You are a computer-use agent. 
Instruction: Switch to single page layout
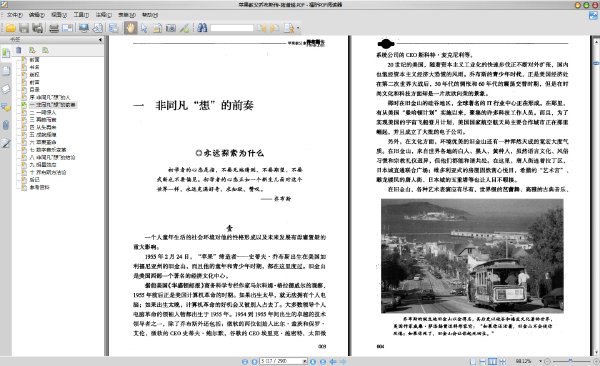(473, 361)
